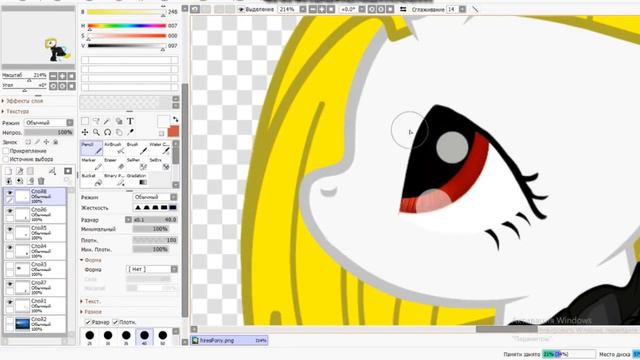The width and height of the screenshot is (640, 360).
Task: Select layer Слой4
Action: pyautogui.click(x=35, y=251)
